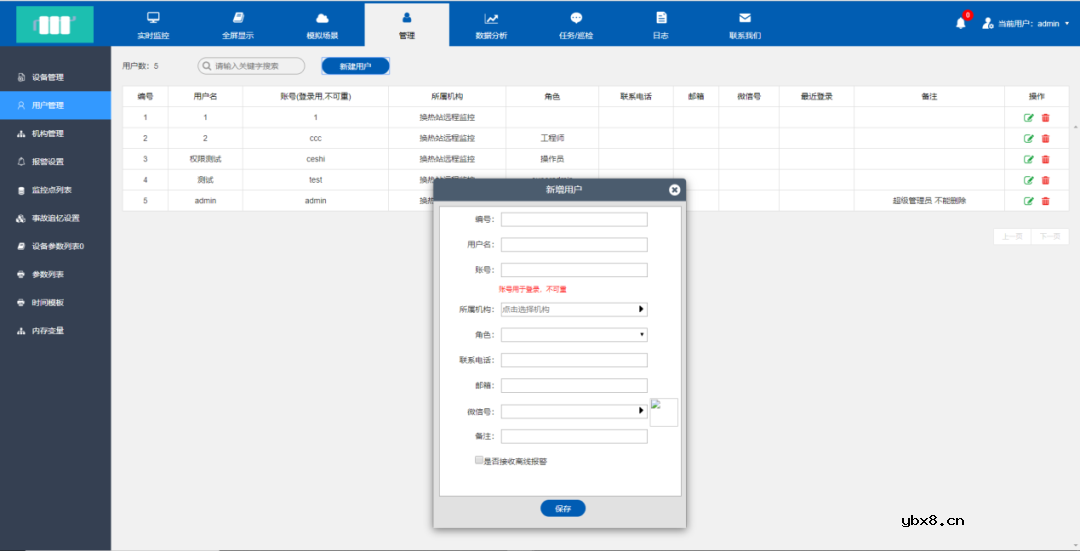Screen dimensions: 1080x551
Task: Go to previous page with 上一页
Action: click(1012, 236)
